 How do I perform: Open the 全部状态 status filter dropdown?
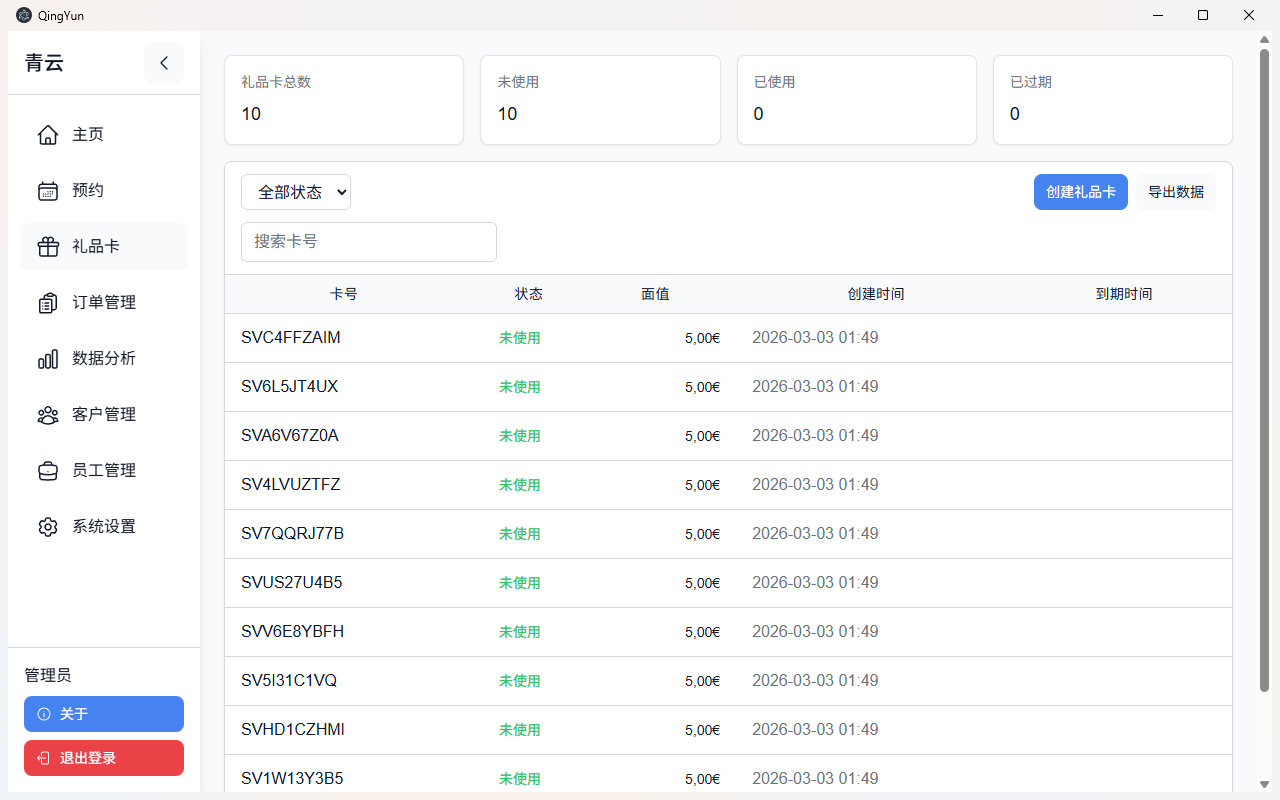(296, 192)
